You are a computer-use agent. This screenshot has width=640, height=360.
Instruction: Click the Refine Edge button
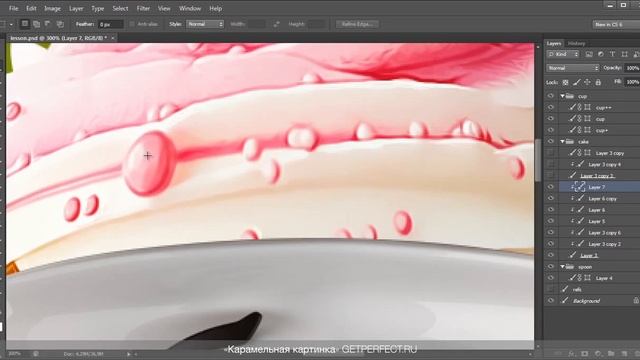(357, 24)
